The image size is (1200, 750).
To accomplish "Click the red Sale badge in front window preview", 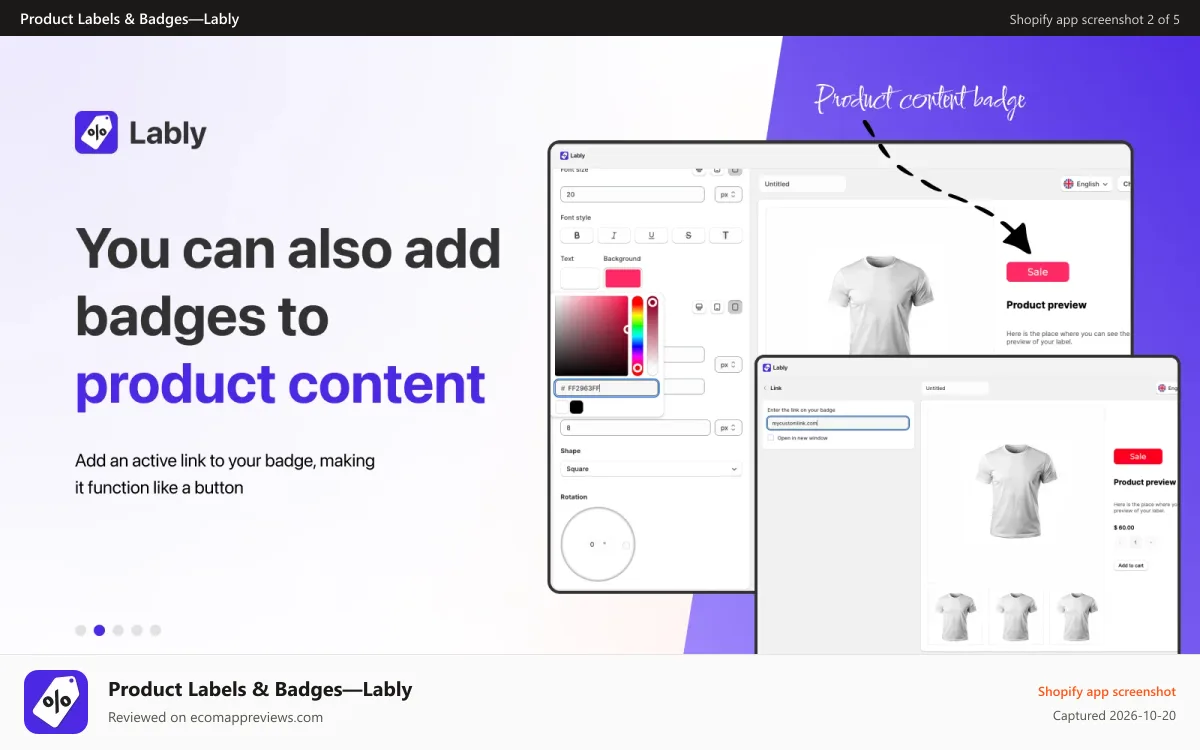I will [1138, 456].
